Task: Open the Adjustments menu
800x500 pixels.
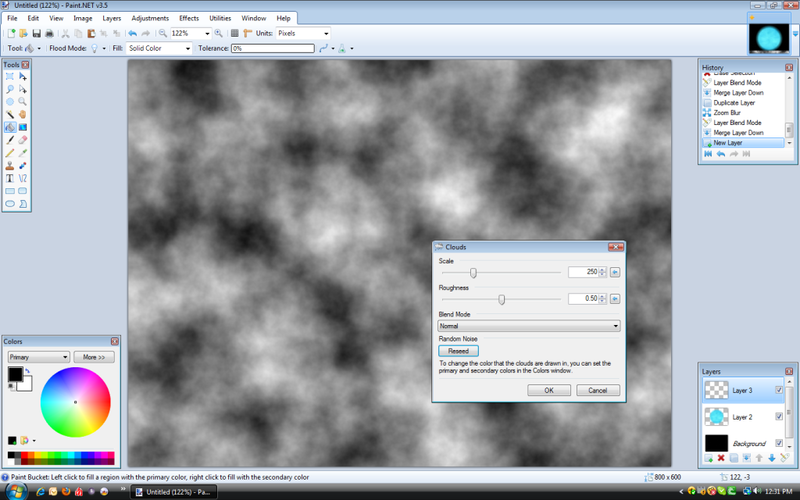Action: click(150, 18)
